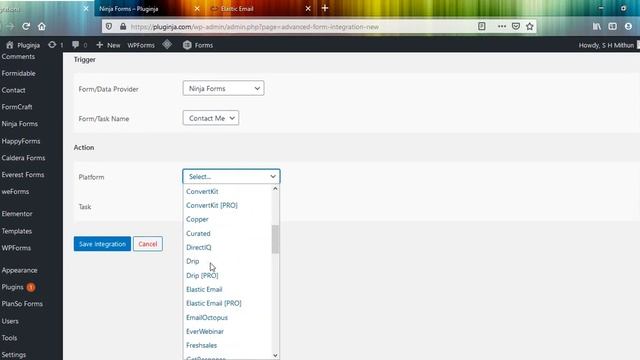Viewport: 640px width, 360px height.
Task: Click the Cancel button
Action: (148, 244)
